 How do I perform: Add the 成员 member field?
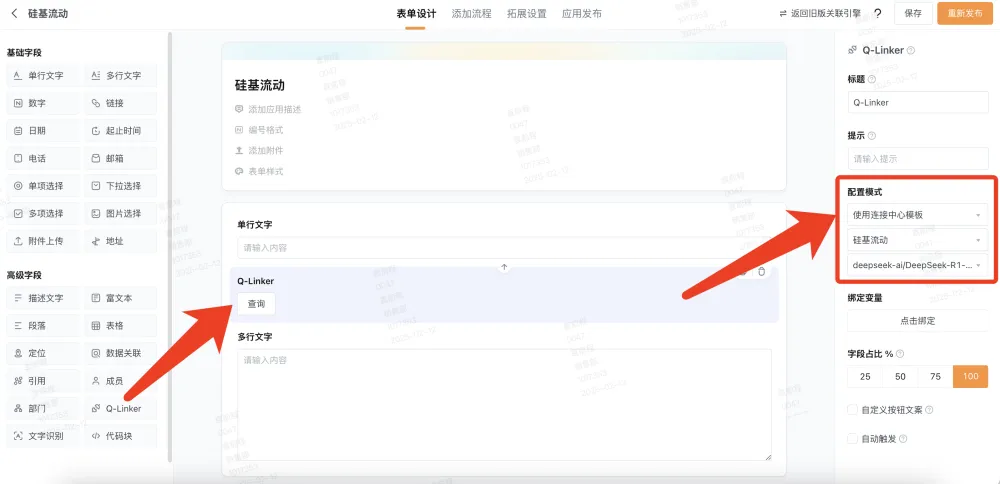point(121,381)
